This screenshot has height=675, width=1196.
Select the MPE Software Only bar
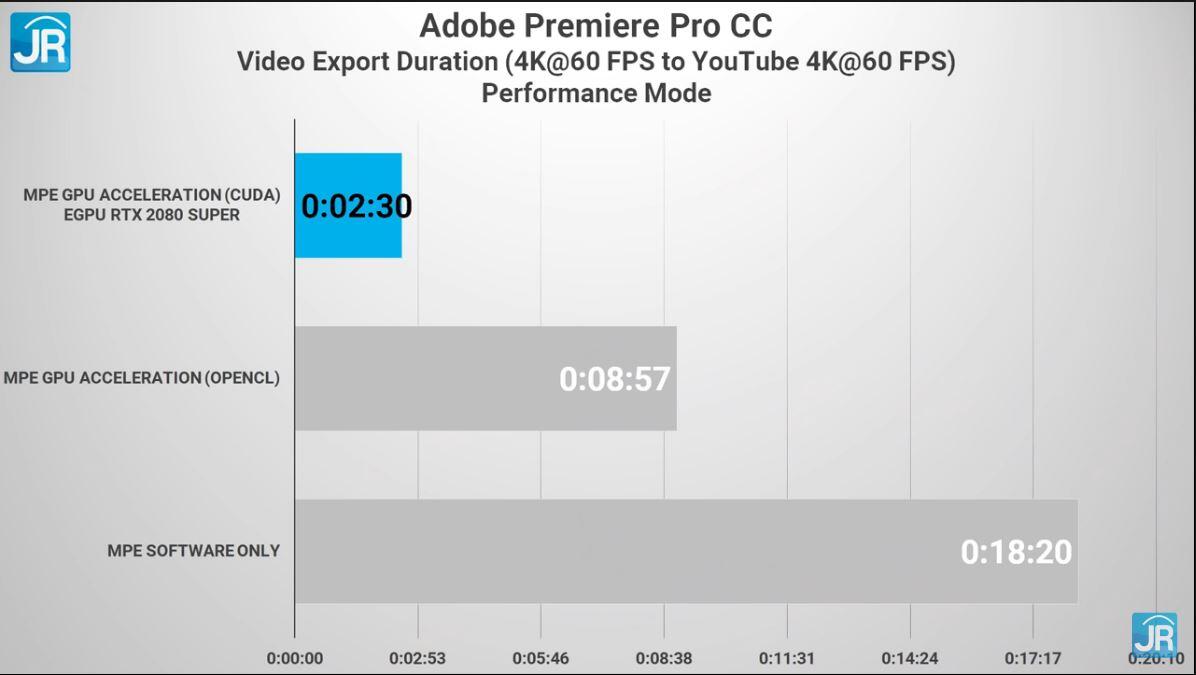pyautogui.click(x=686, y=551)
